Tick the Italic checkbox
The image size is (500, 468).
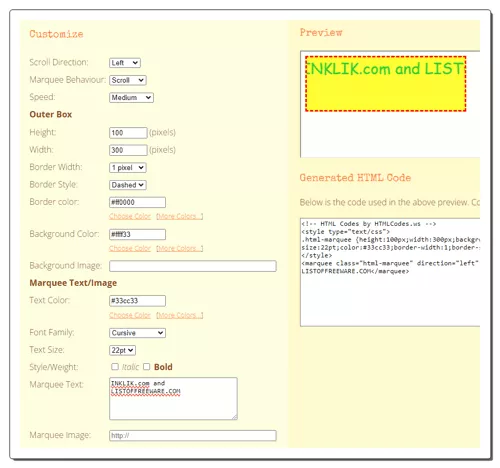115,367
